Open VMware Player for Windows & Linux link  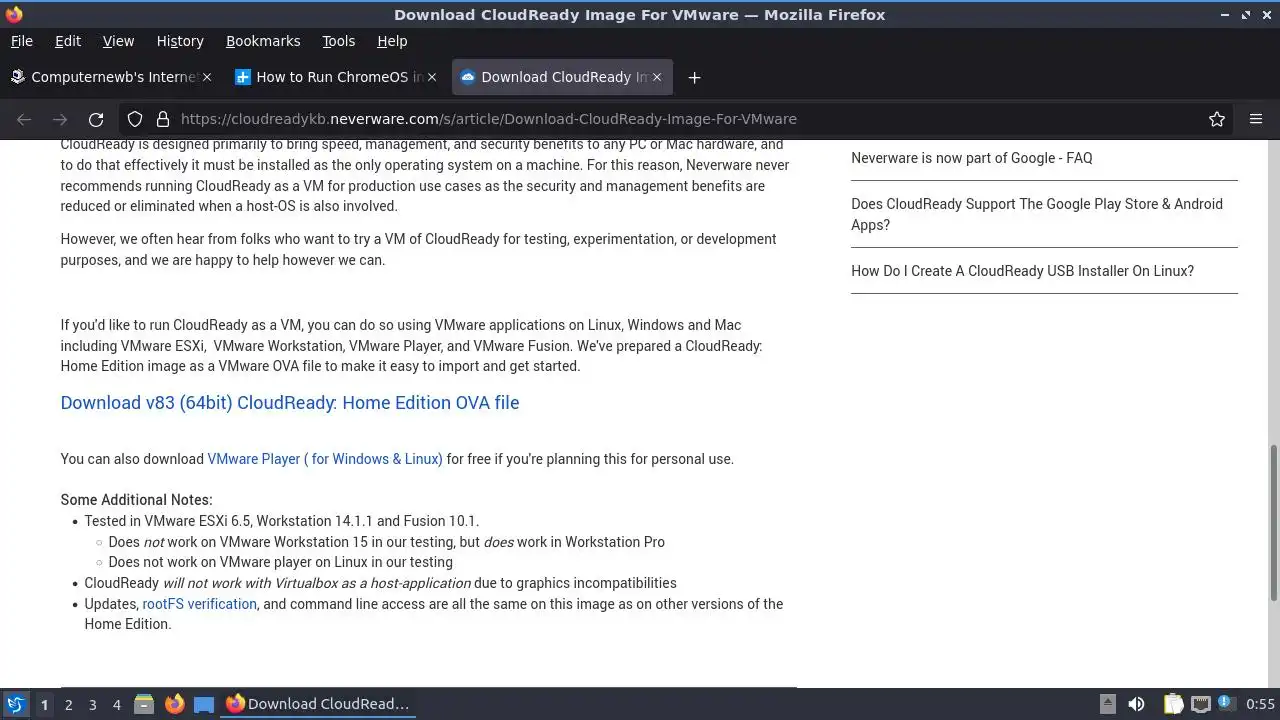coord(325,459)
